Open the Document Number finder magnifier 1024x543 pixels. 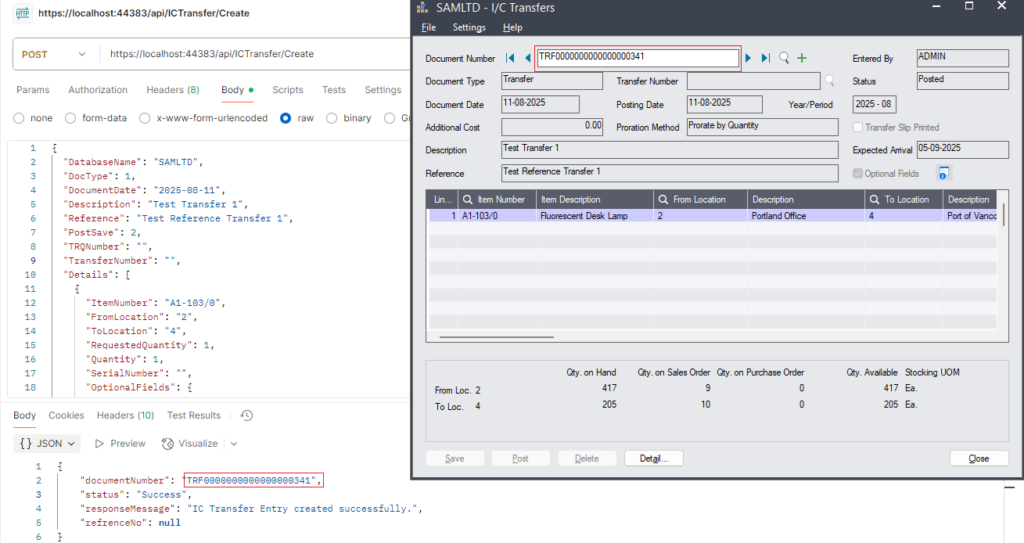click(x=784, y=58)
